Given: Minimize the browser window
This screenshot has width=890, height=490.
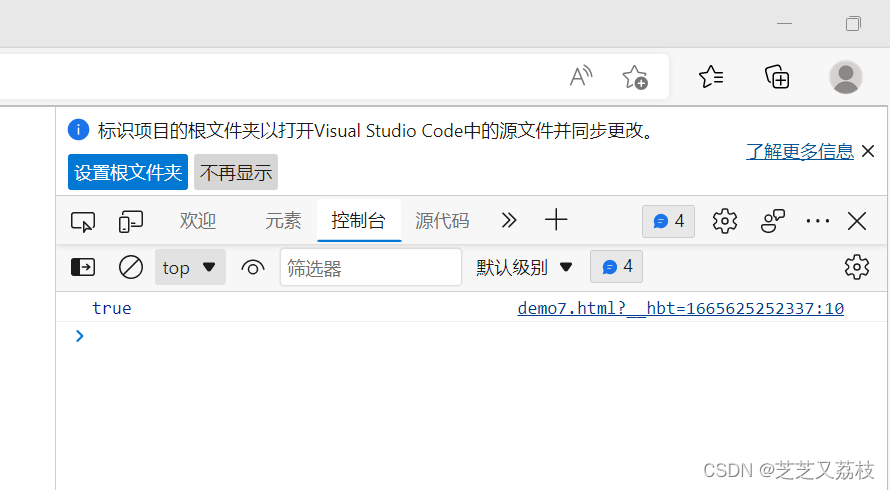Looking at the screenshot, I should (784, 23).
